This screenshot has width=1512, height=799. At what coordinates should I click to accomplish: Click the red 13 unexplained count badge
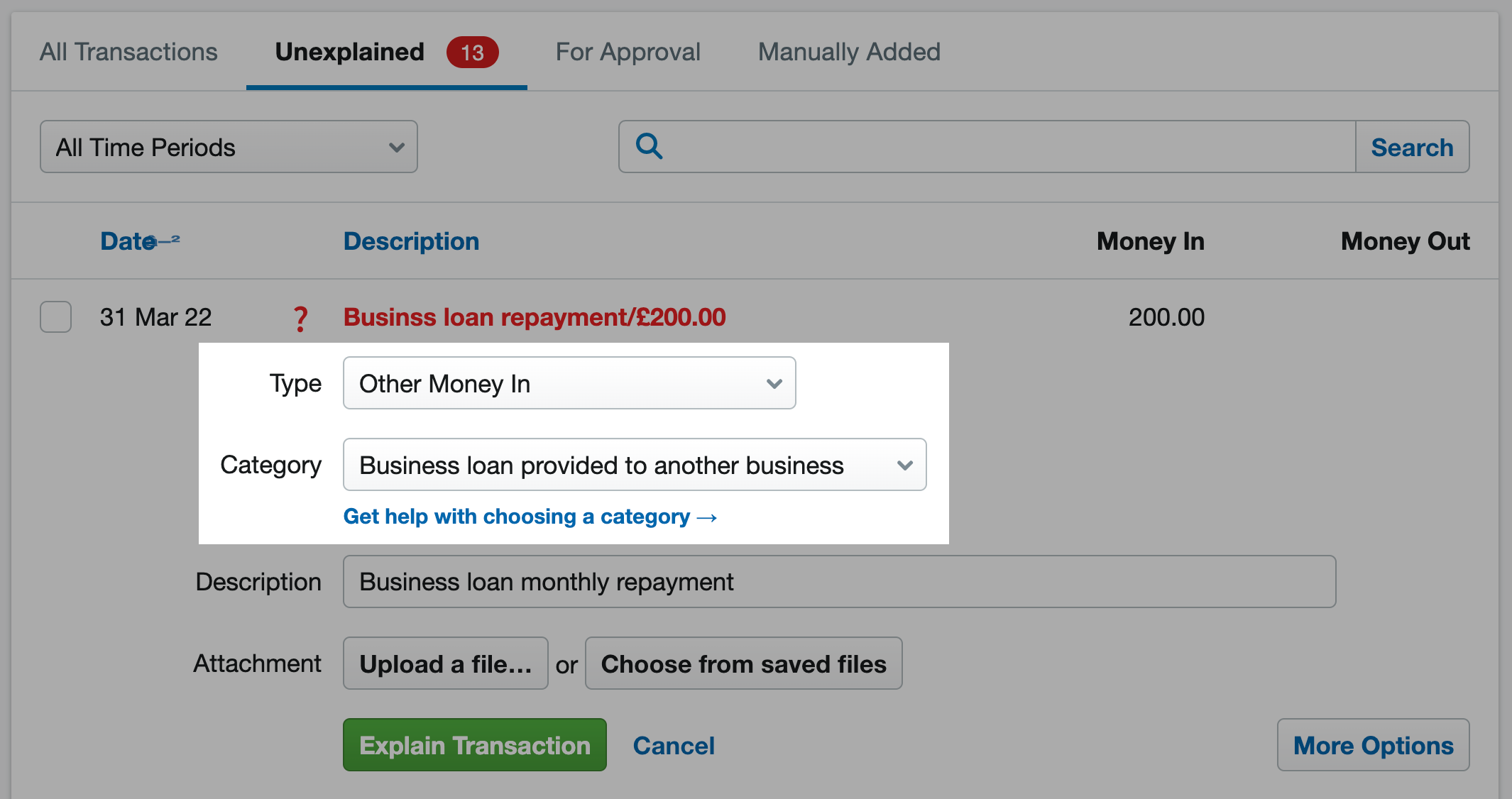pos(472,52)
